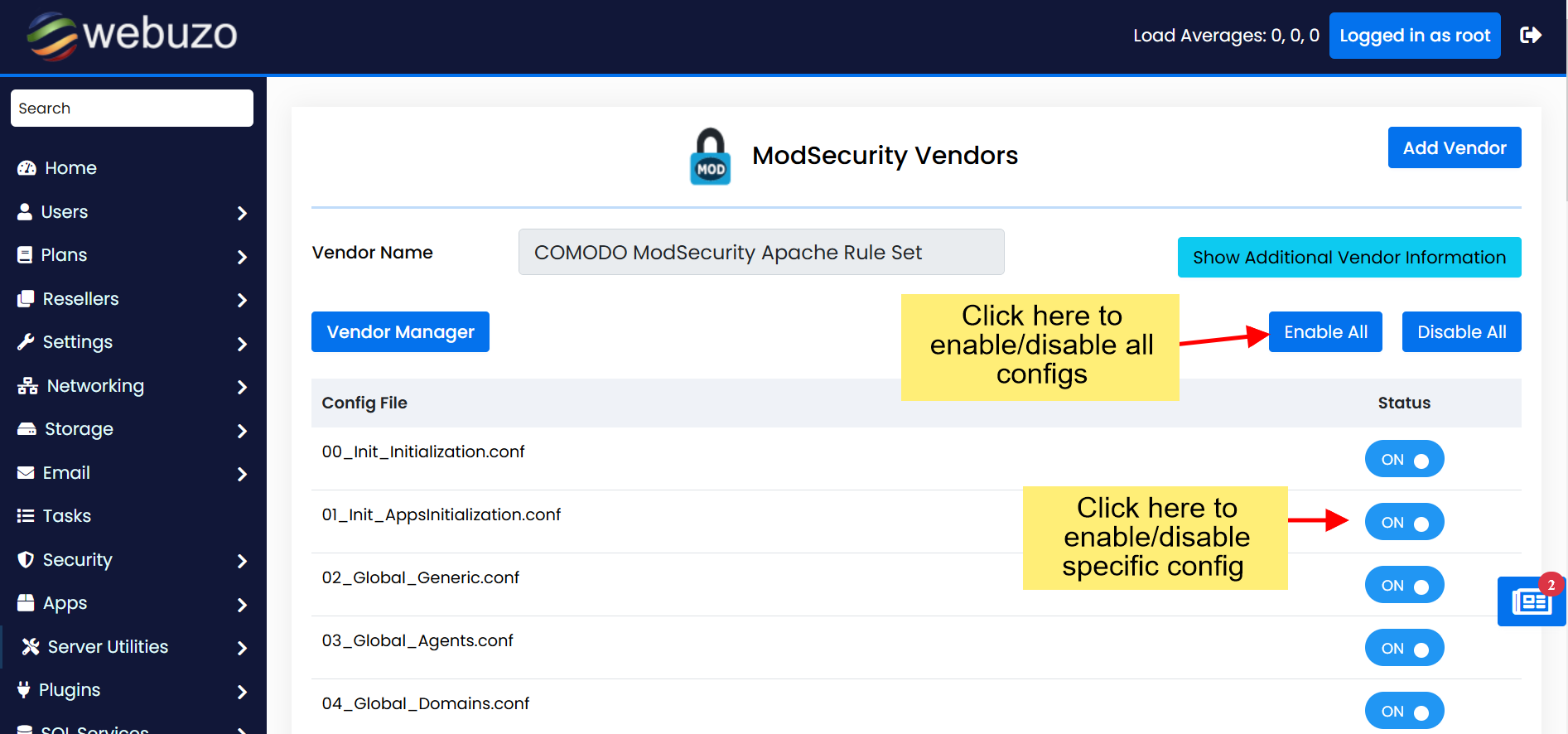
Task: Click the Disable All button
Action: (x=1462, y=331)
